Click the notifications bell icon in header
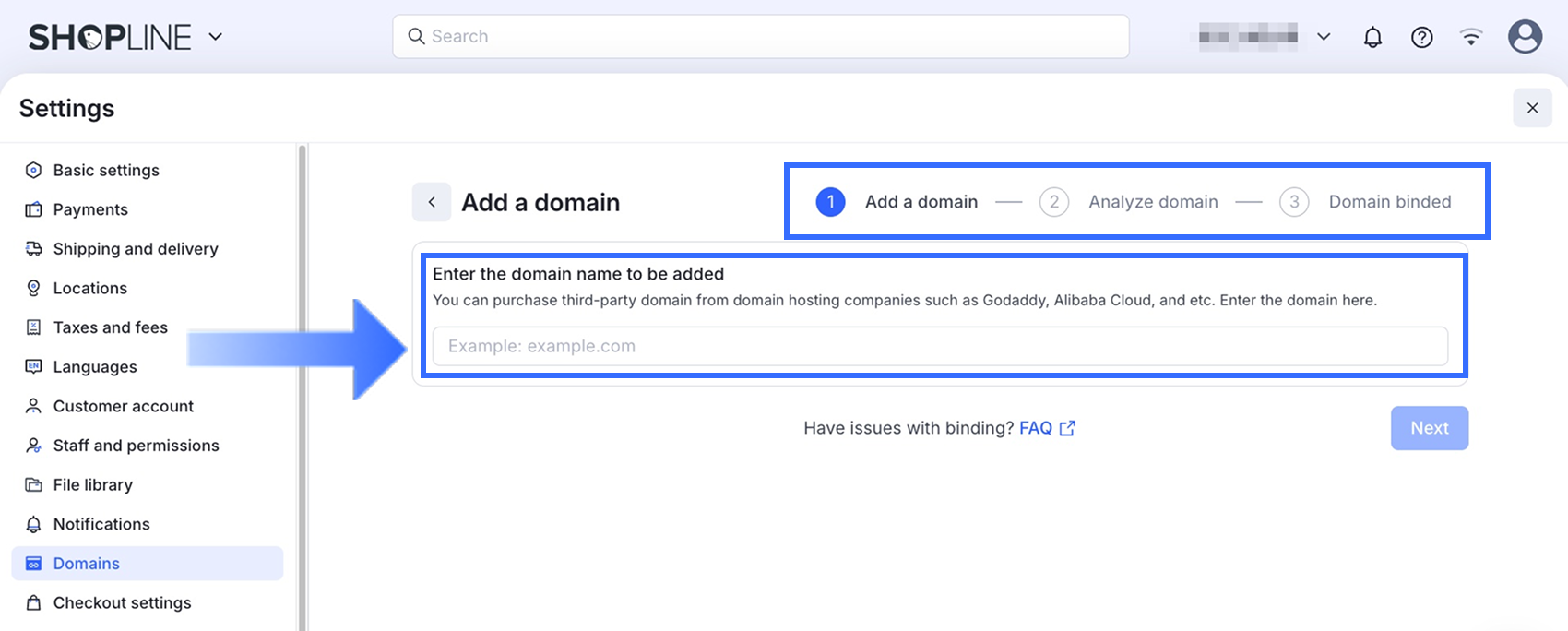The width and height of the screenshot is (1568, 631). click(1372, 37)
